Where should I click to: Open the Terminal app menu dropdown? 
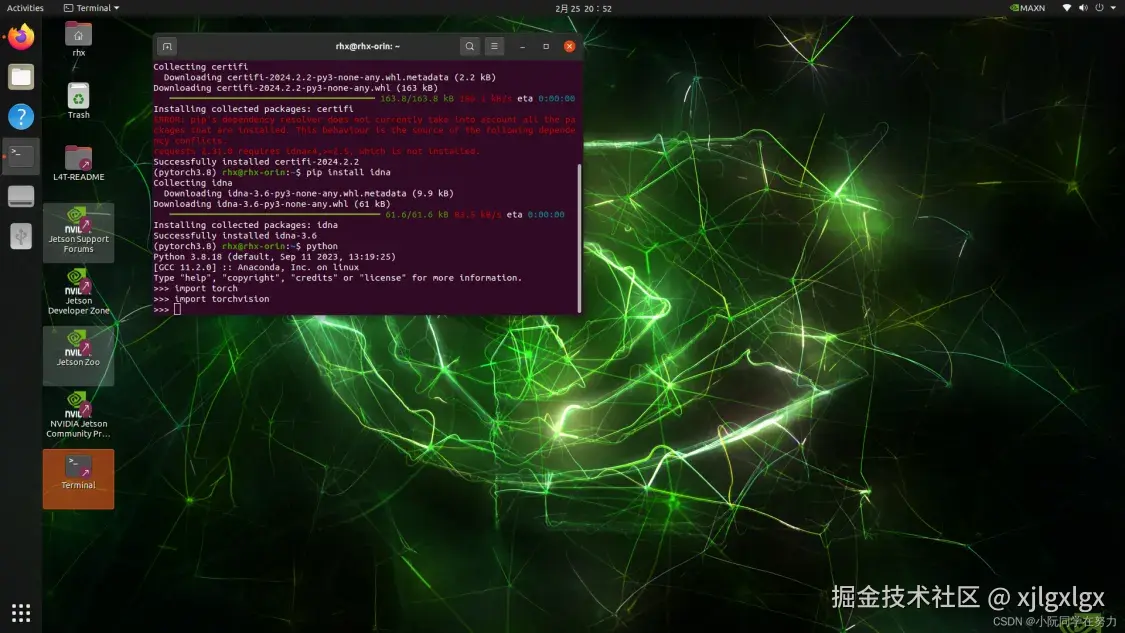click(91, 8)
